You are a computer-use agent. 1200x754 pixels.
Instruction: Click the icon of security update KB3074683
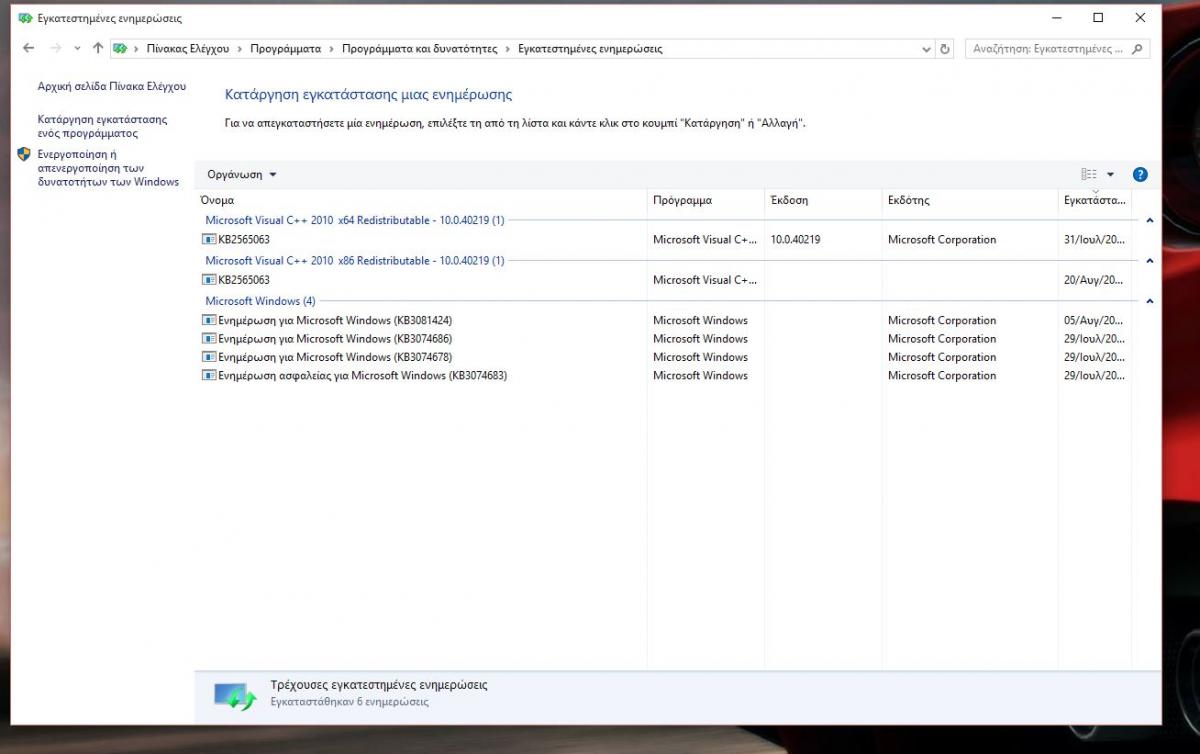209,376
